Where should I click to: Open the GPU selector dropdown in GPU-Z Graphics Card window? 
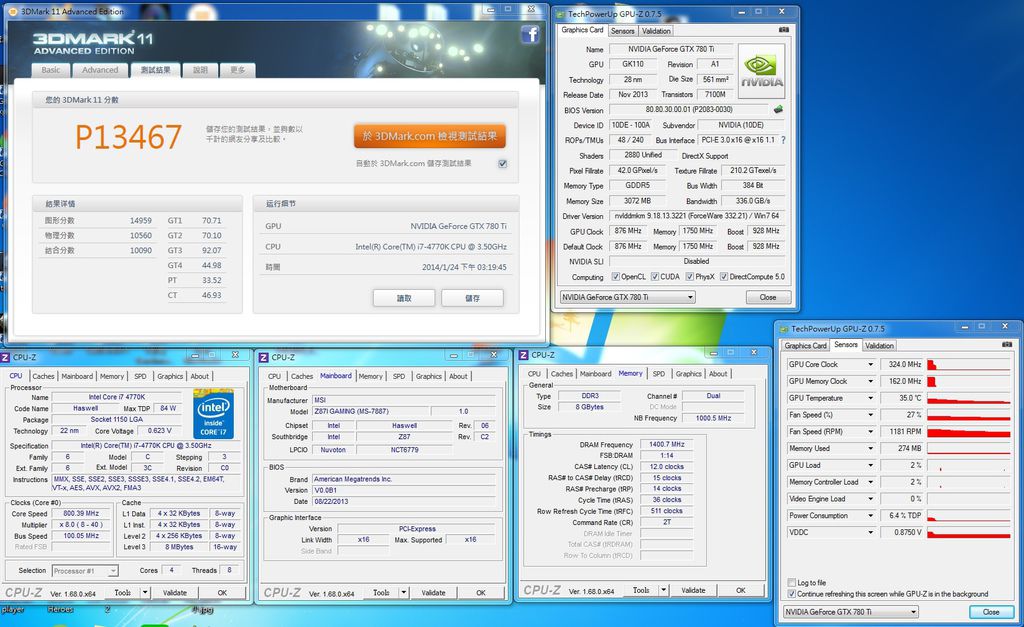click(627, 297)
